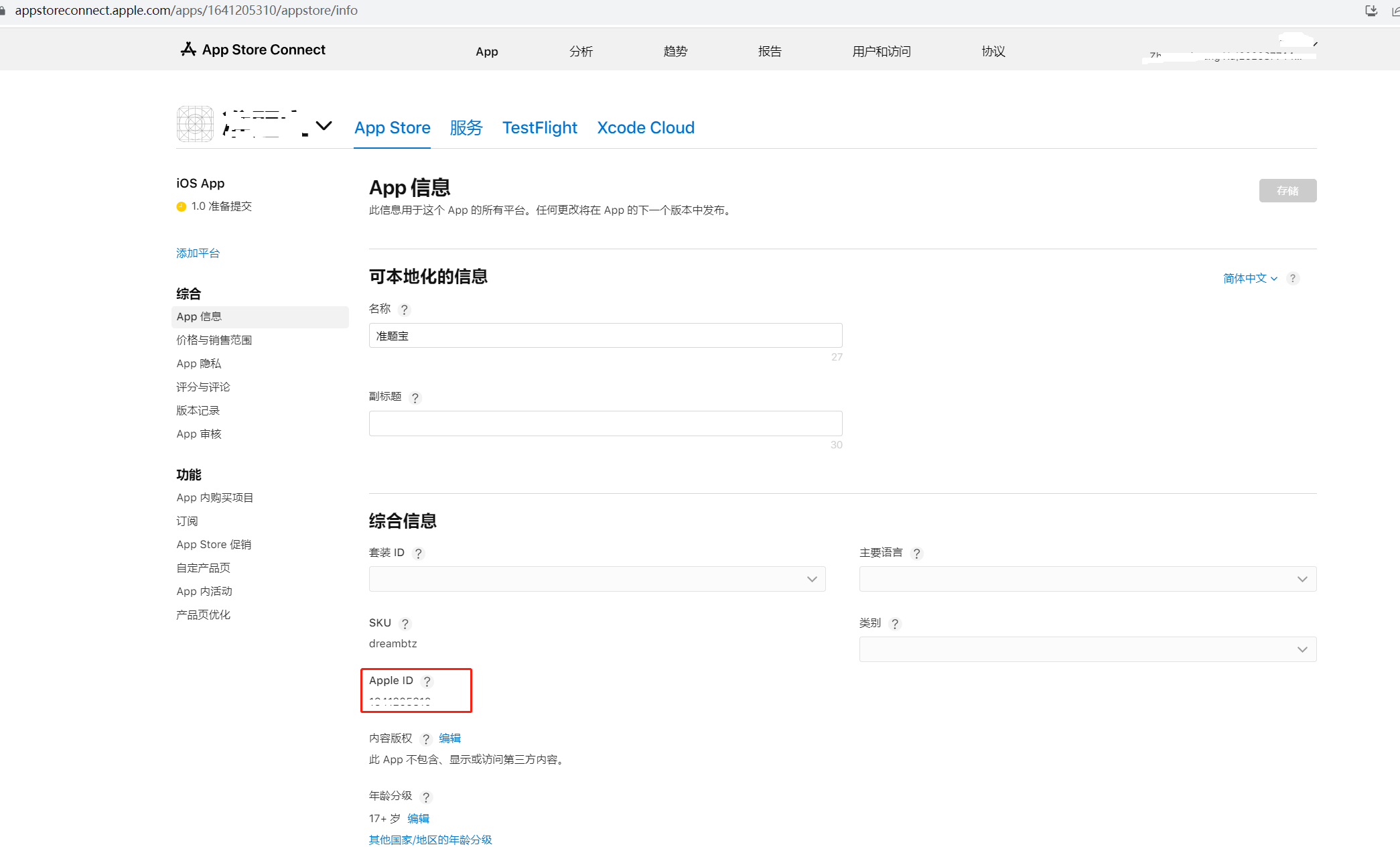This screenshot has height=857, width=1400.
Task: Switch to the TestFlight tab
Action: (539, 127)
